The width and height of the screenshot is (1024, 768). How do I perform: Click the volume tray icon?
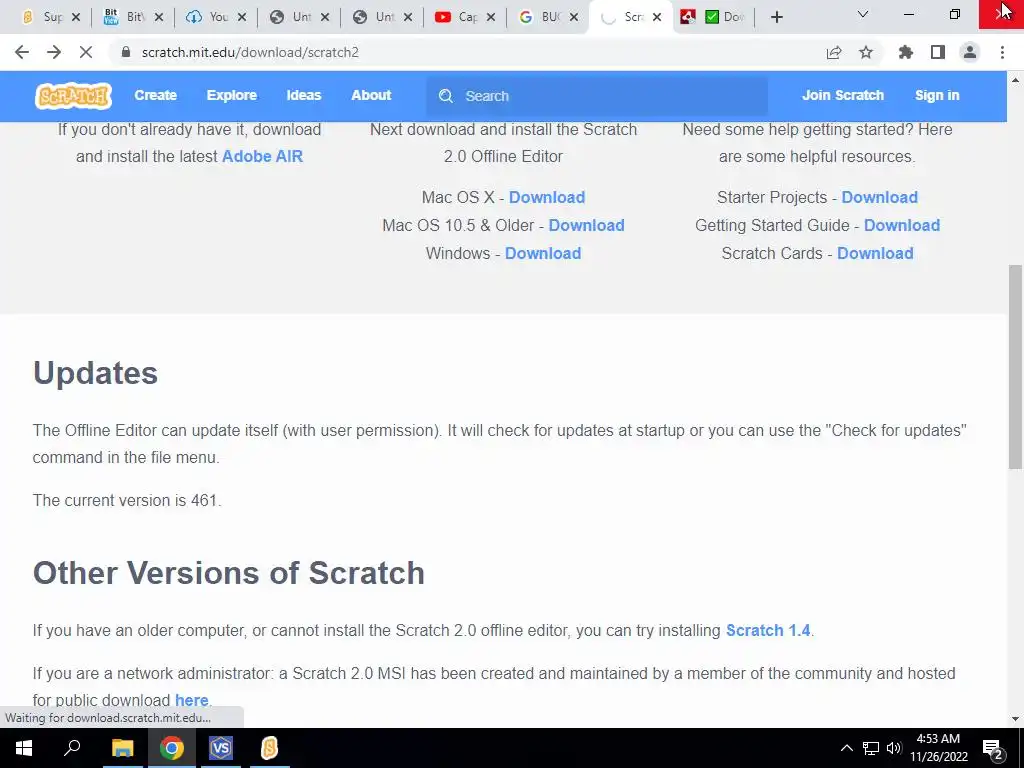tap(894, 748)
